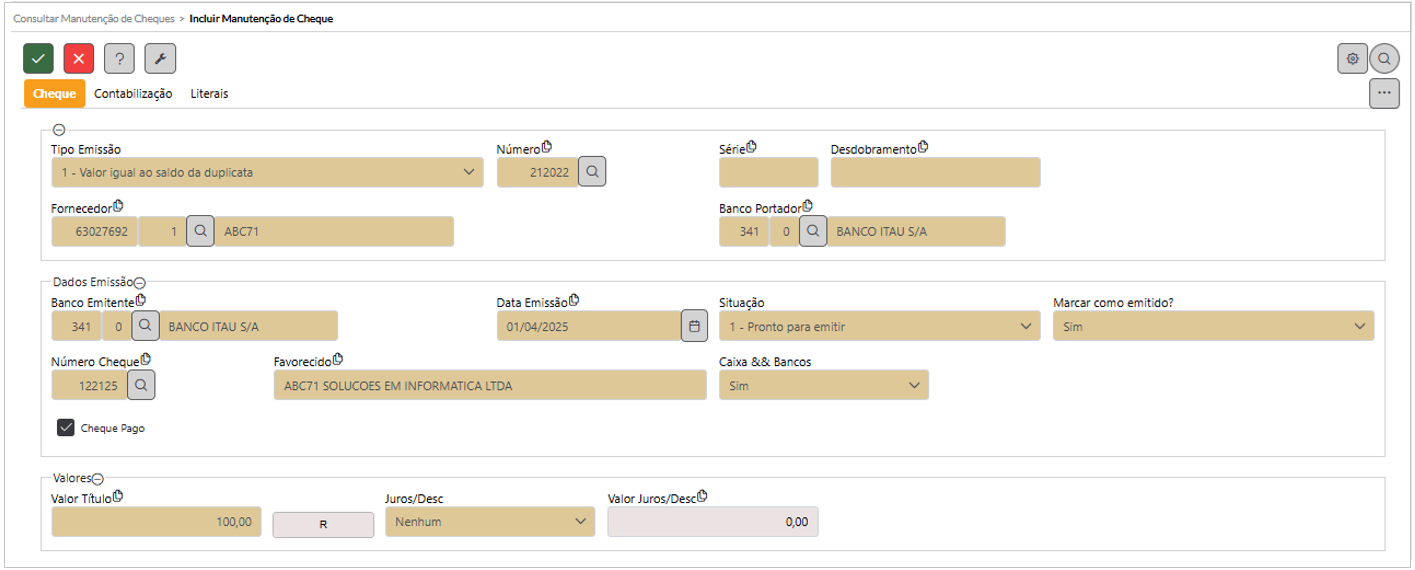Collapse the Dados Emissão section
This screenshot has height=570, width=1415.
pyautogui.click(x=140, y=284)
